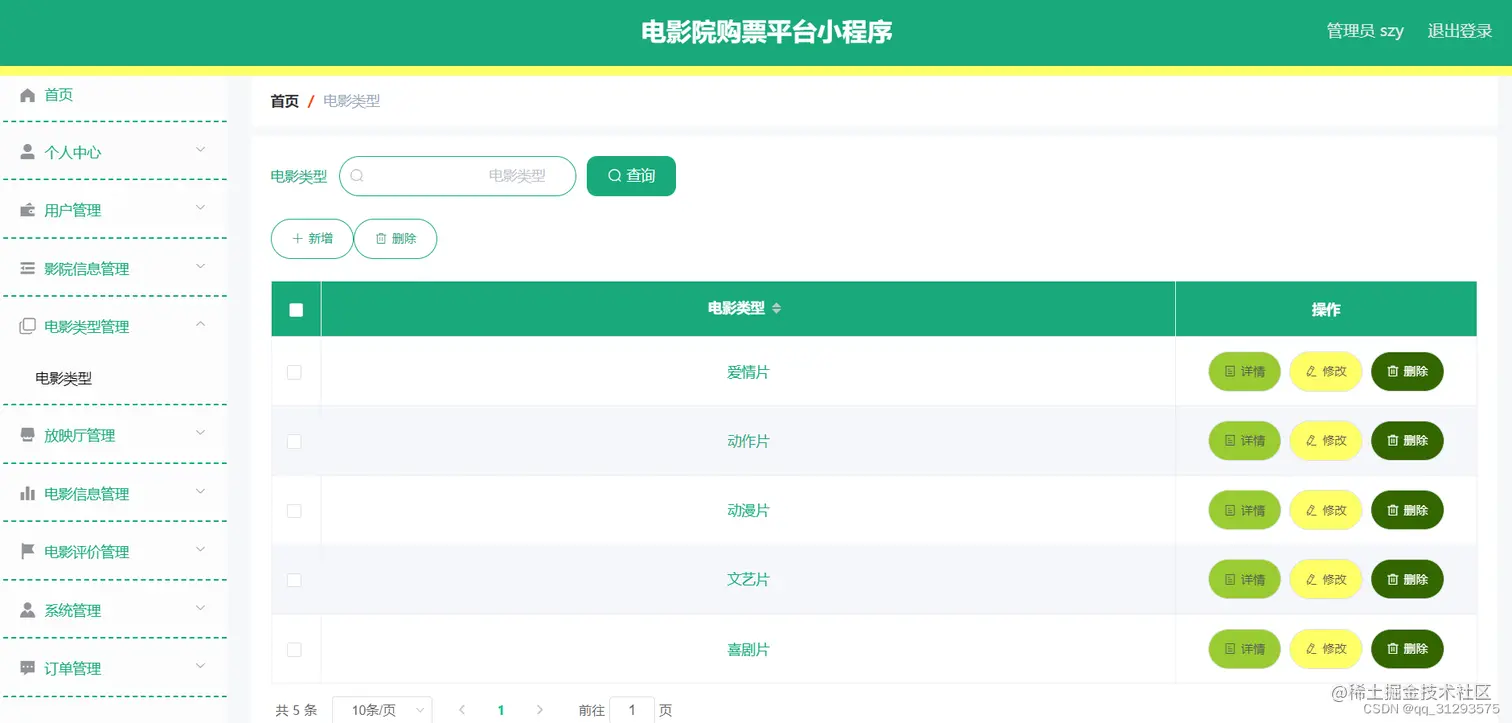Image resolution: width=1512 pixels, height=723 pixels.
Task: Click the person icon next to 个人中心
Action: pyautogui.click(x=28, y=153)
